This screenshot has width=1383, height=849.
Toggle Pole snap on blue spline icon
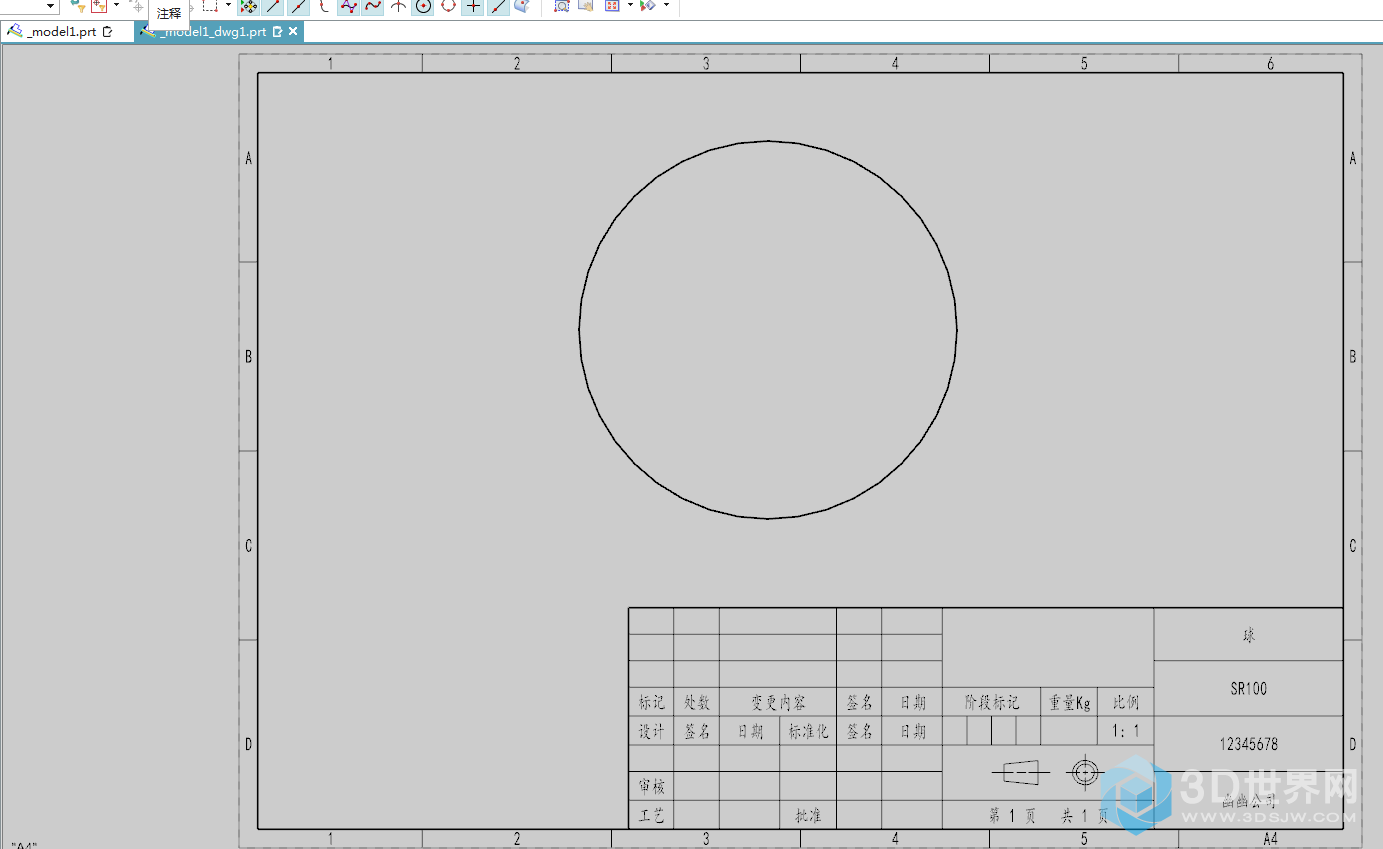point(348,6)
